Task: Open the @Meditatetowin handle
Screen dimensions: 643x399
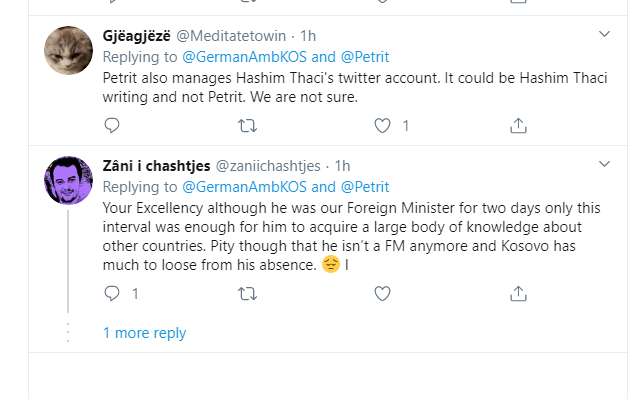Action: pyautogui.click(x=231, y=36)
